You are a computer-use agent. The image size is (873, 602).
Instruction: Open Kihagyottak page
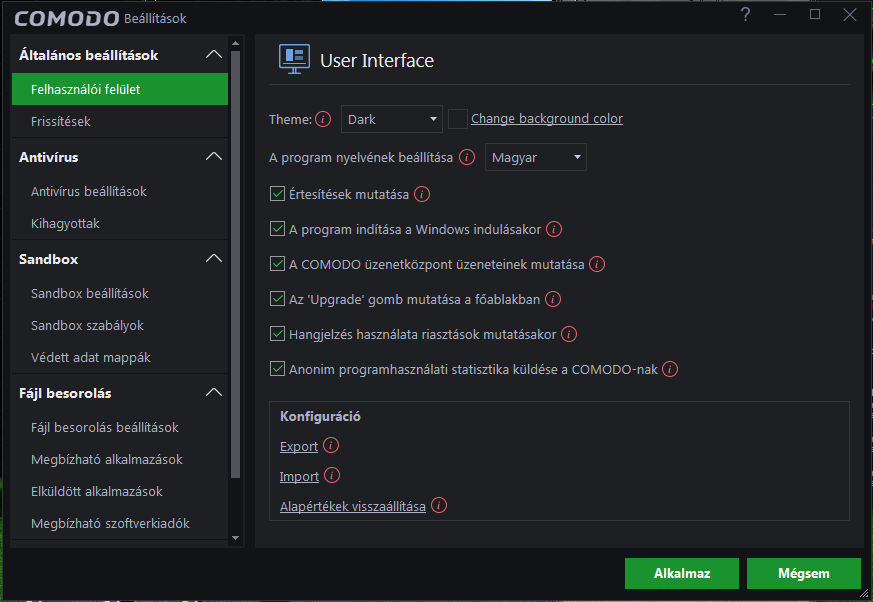click(120, 224)
